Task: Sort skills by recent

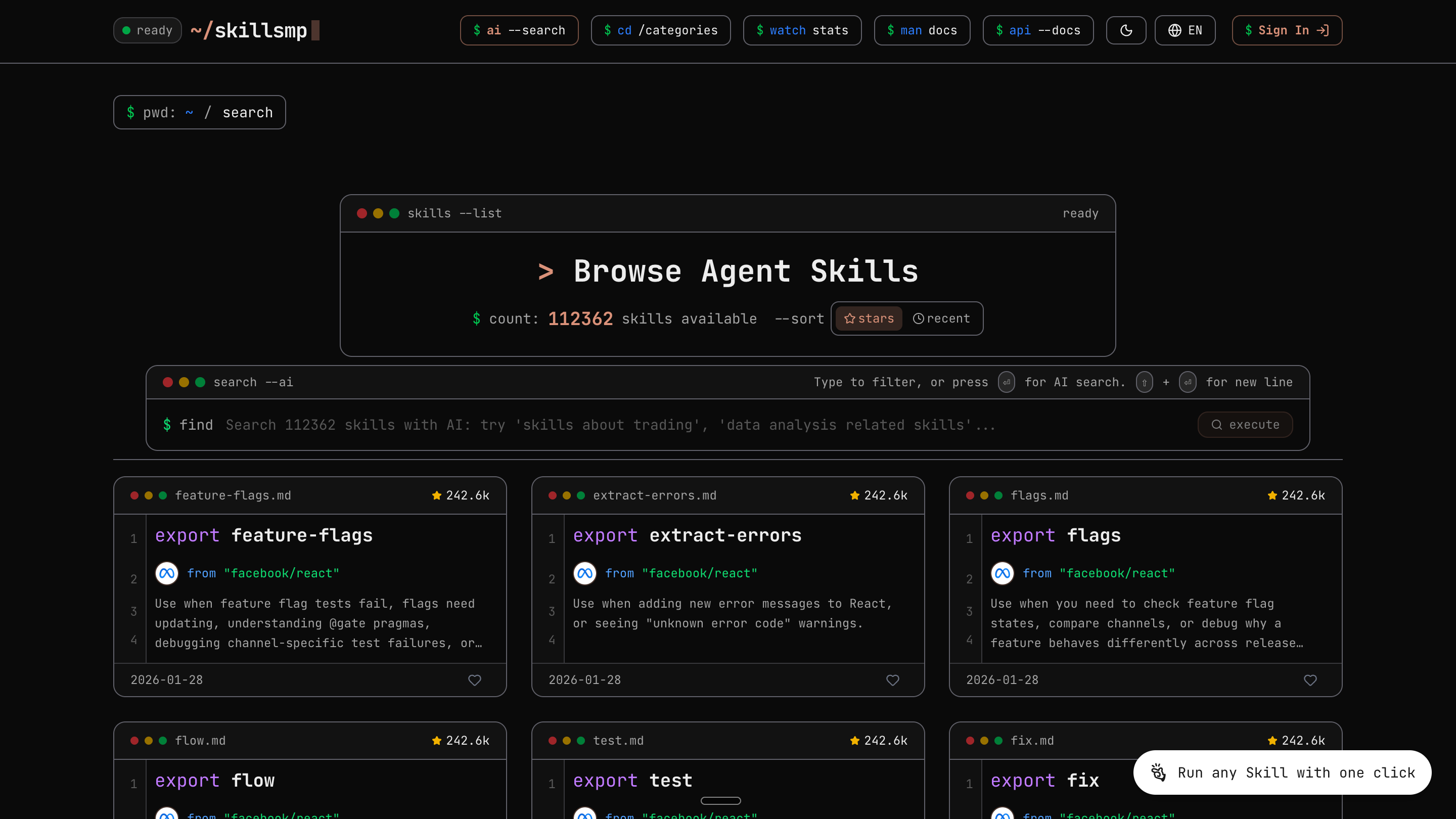Action: click(942, 319)
